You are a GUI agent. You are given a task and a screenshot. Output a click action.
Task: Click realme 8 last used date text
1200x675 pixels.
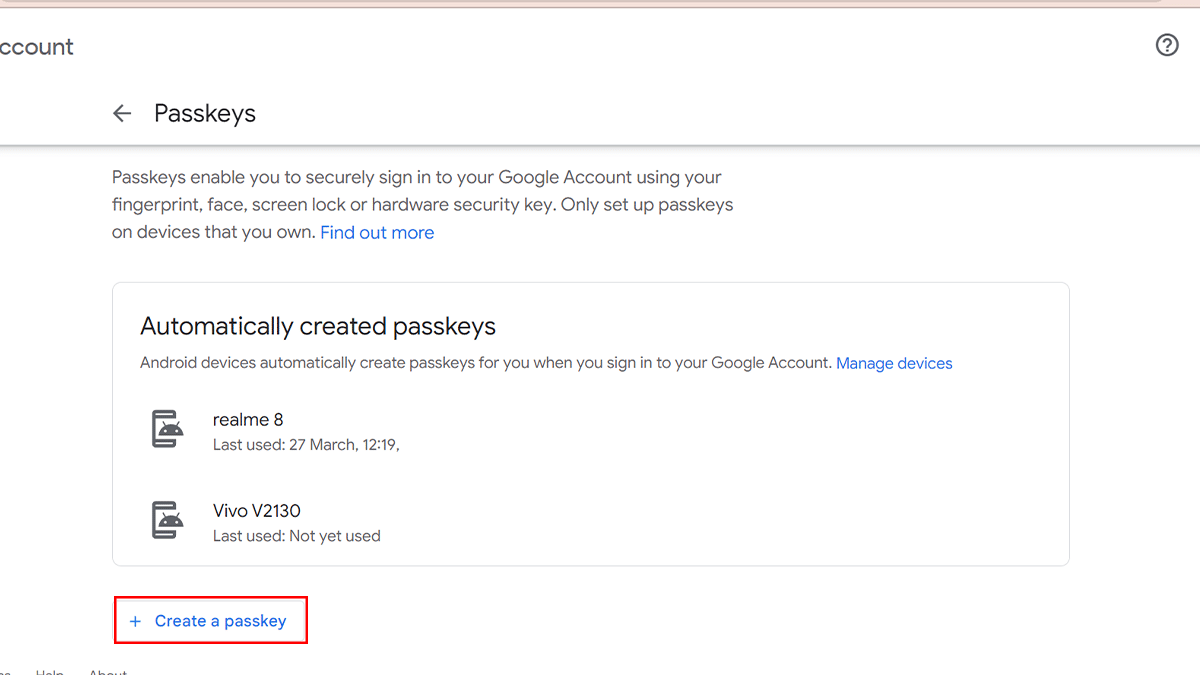click(x=306, y=445)
